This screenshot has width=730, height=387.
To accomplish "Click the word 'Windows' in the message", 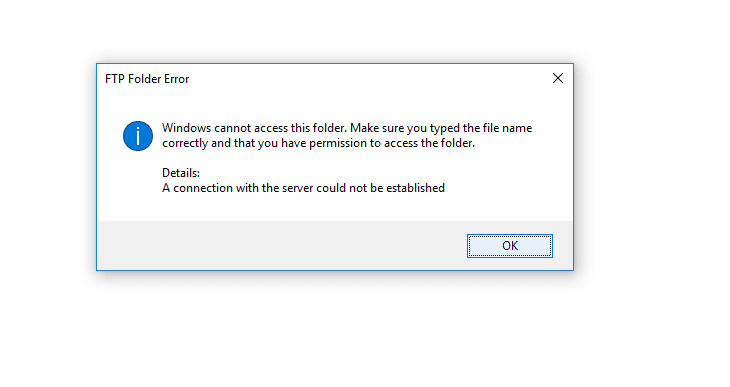I will click(x=186, y=128).
